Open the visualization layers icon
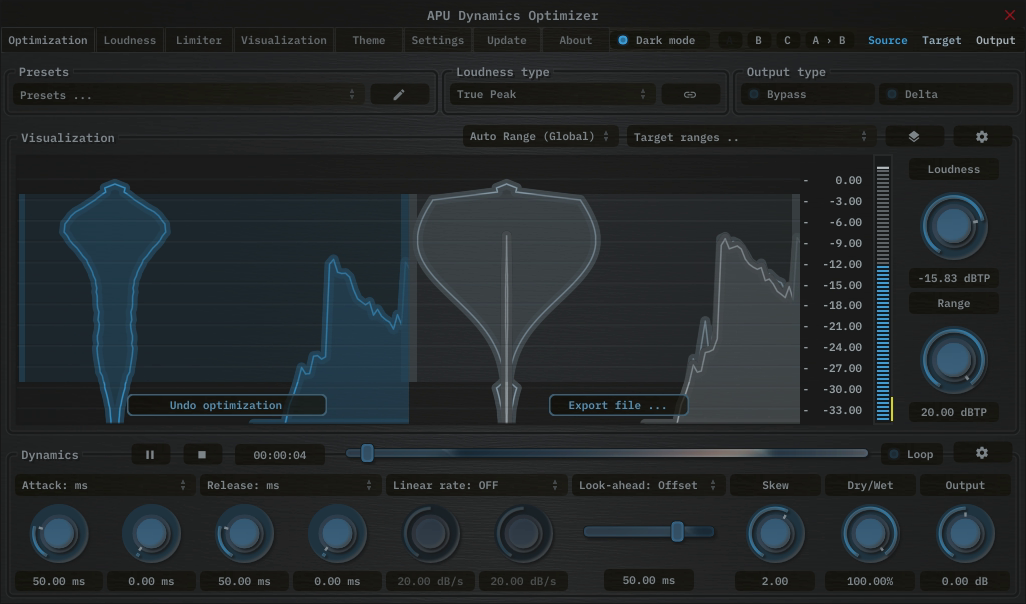This screenshot has height=604, width=1026. coord(914,137)
